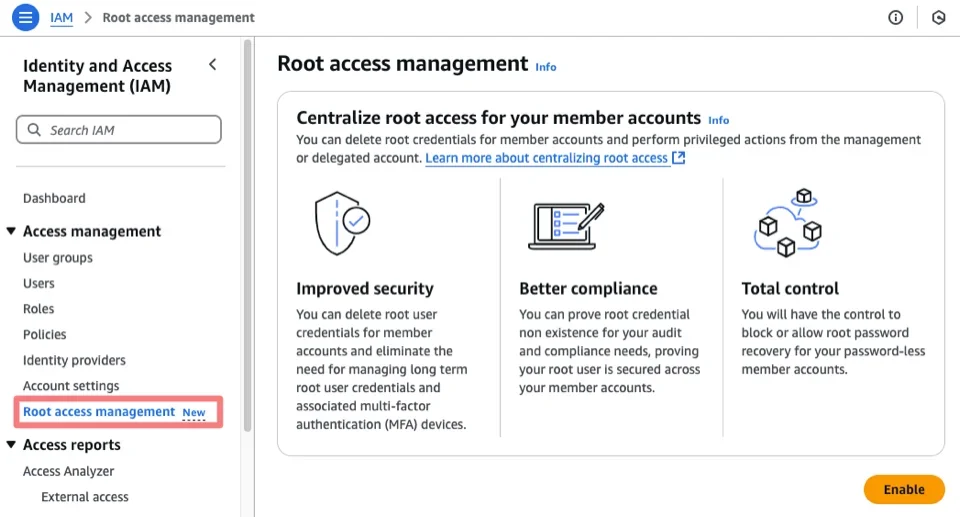960x517 pixels.
Task: Collapse the IAM sidebar with the chevron
Action: [212, 65]
